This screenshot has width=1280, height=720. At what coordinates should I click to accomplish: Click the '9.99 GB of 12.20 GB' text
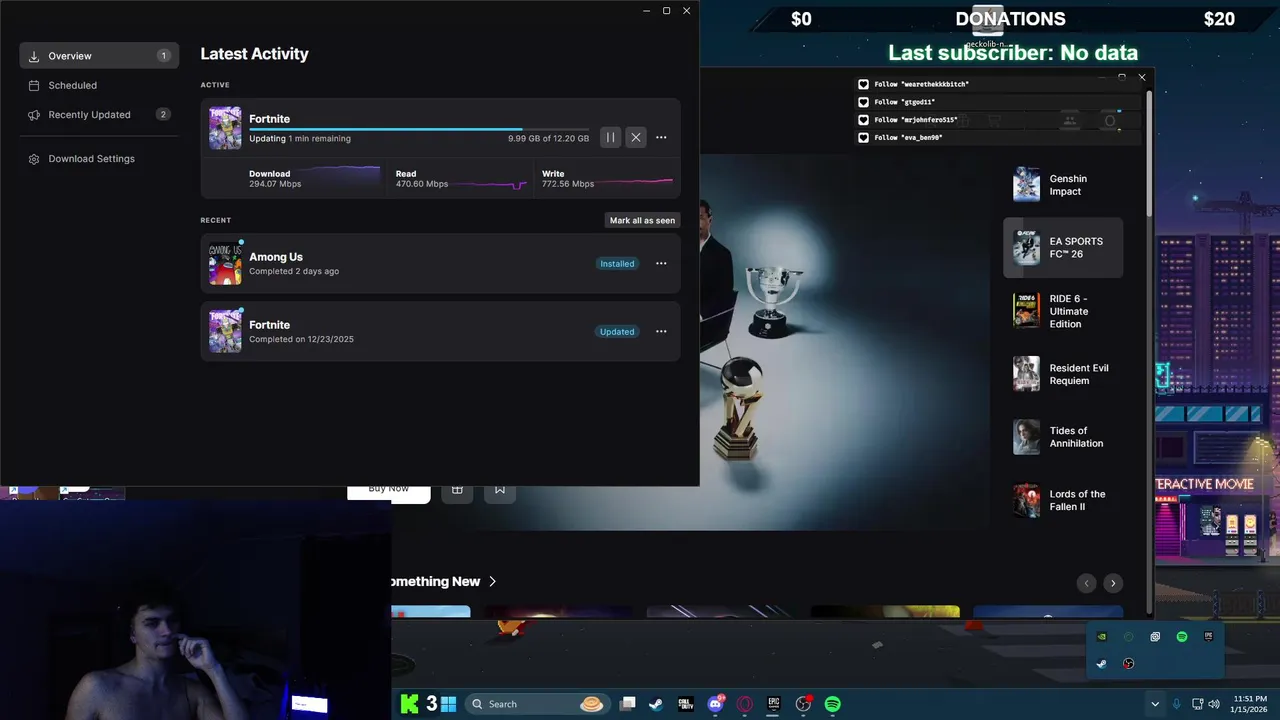(548, 138)
